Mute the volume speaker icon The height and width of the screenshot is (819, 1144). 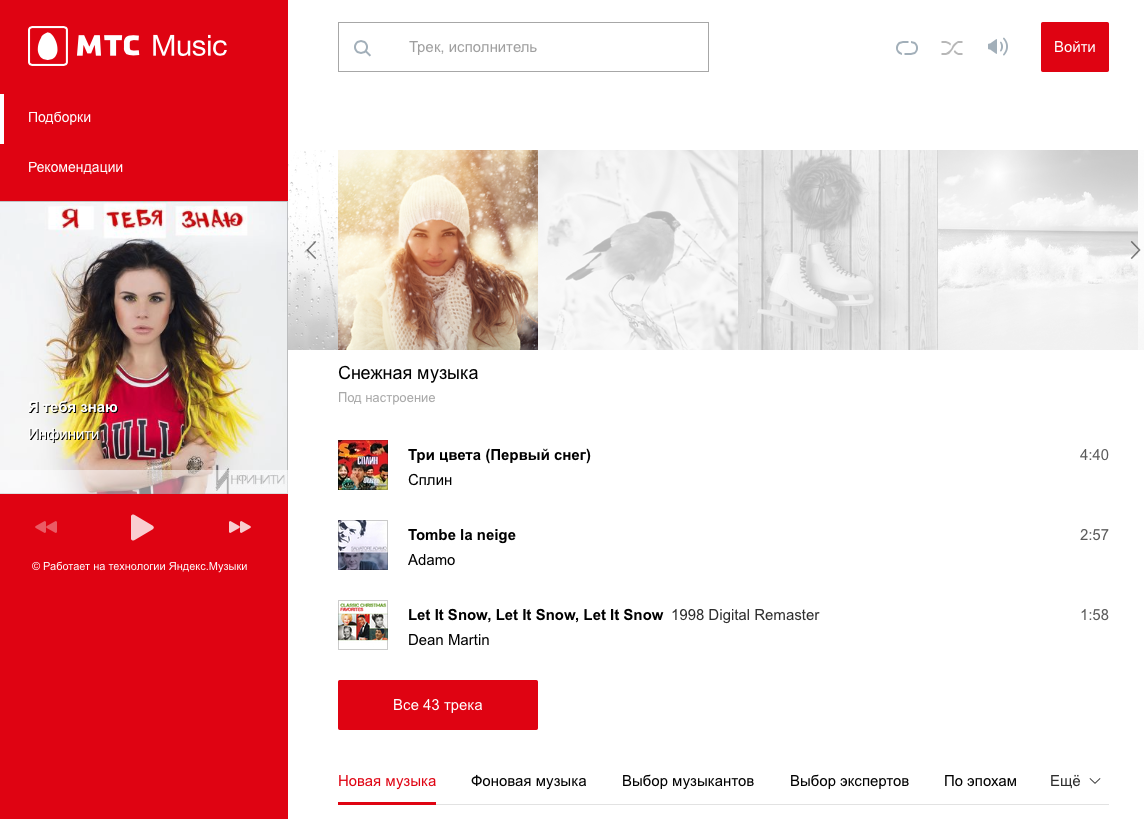[997, 47]
